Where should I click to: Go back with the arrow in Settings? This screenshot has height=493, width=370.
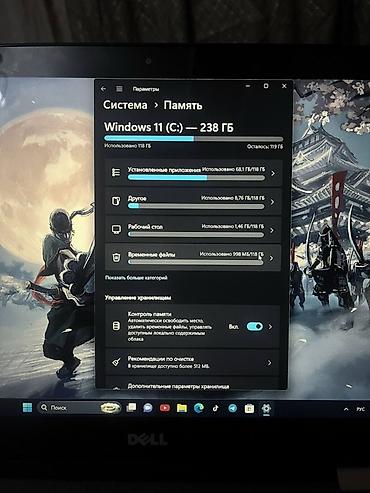pos(103,89)
